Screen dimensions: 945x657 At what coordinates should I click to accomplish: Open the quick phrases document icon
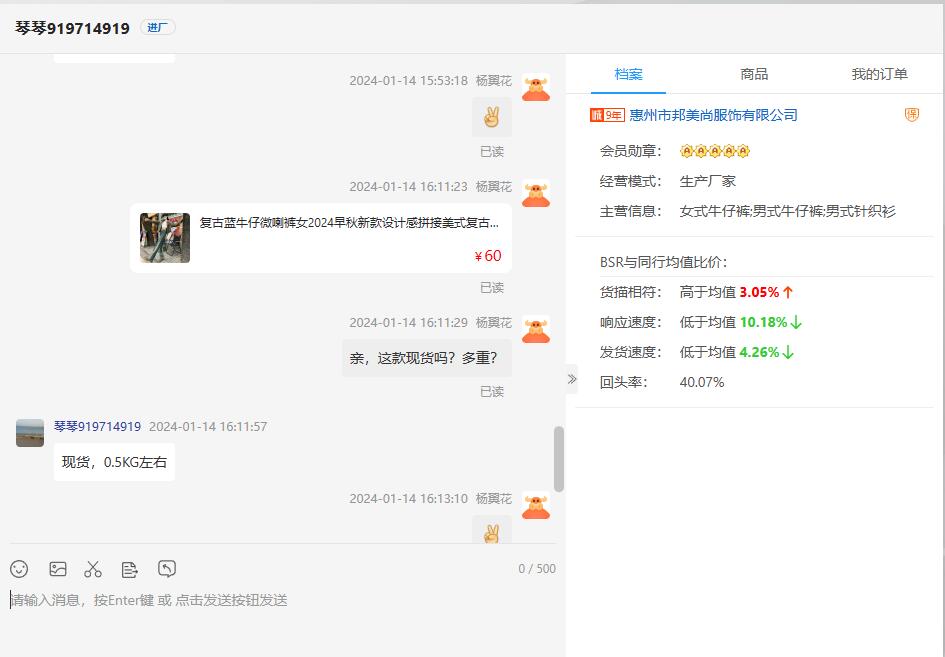(x=130, y=569)
